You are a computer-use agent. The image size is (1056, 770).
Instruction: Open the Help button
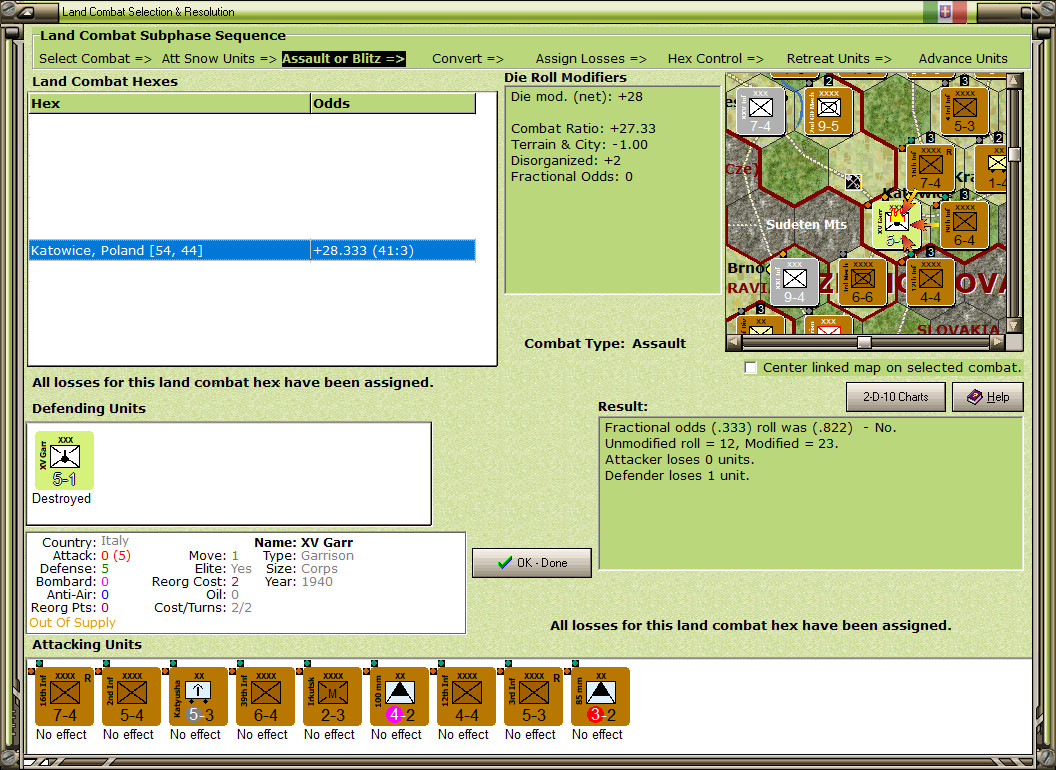coord(988,397)
